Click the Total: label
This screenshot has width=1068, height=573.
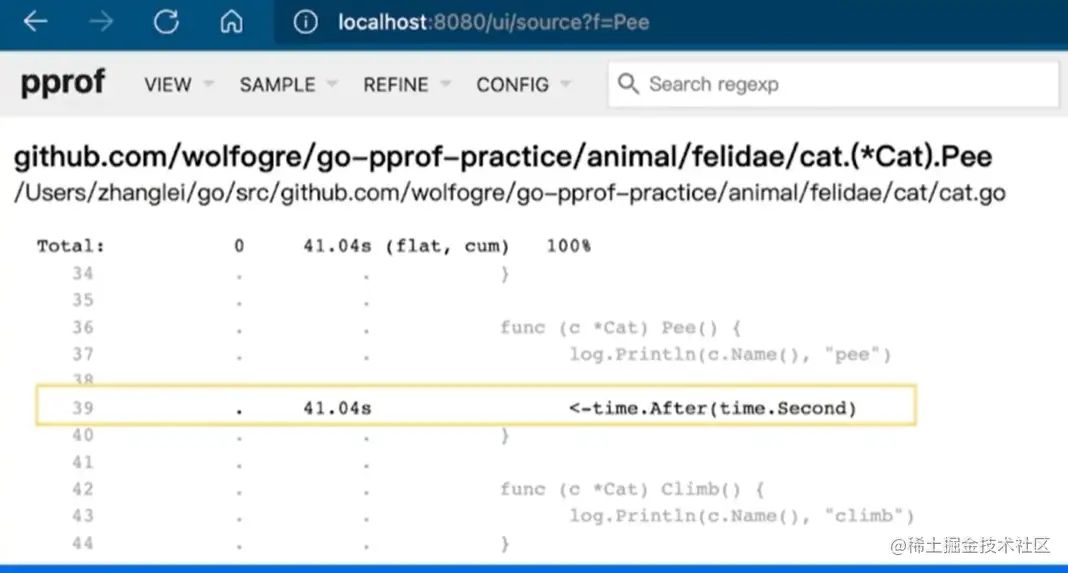tap(71, 246)
